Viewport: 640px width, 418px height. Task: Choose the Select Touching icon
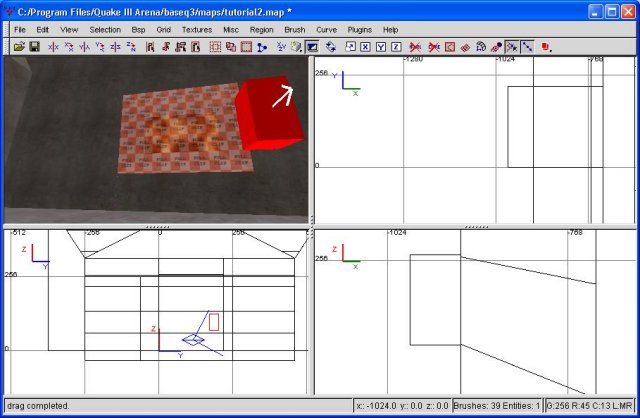[x=165, y=47]
